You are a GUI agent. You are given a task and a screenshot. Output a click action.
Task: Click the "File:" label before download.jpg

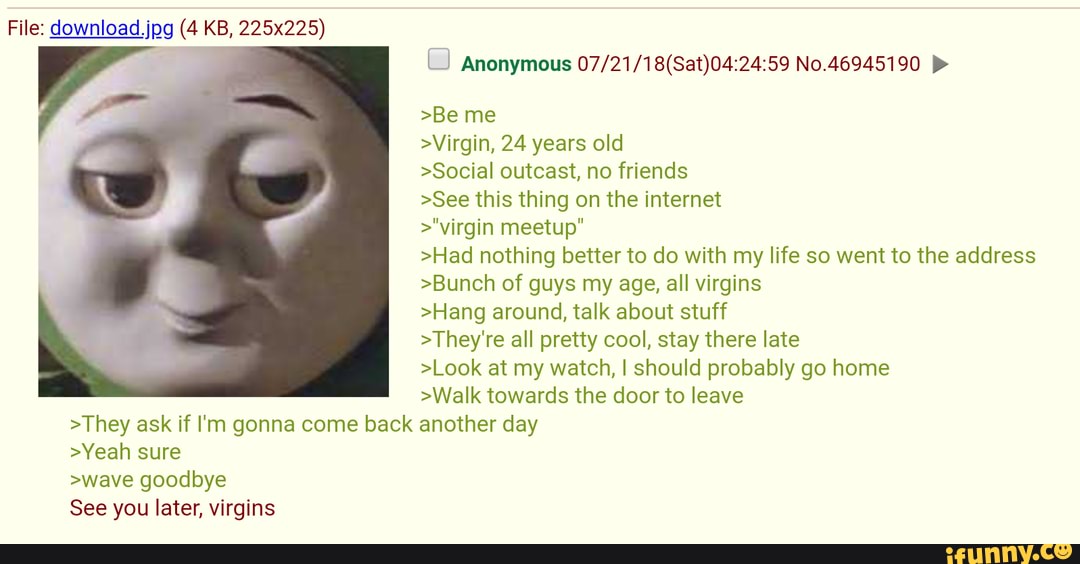point(26,28)
